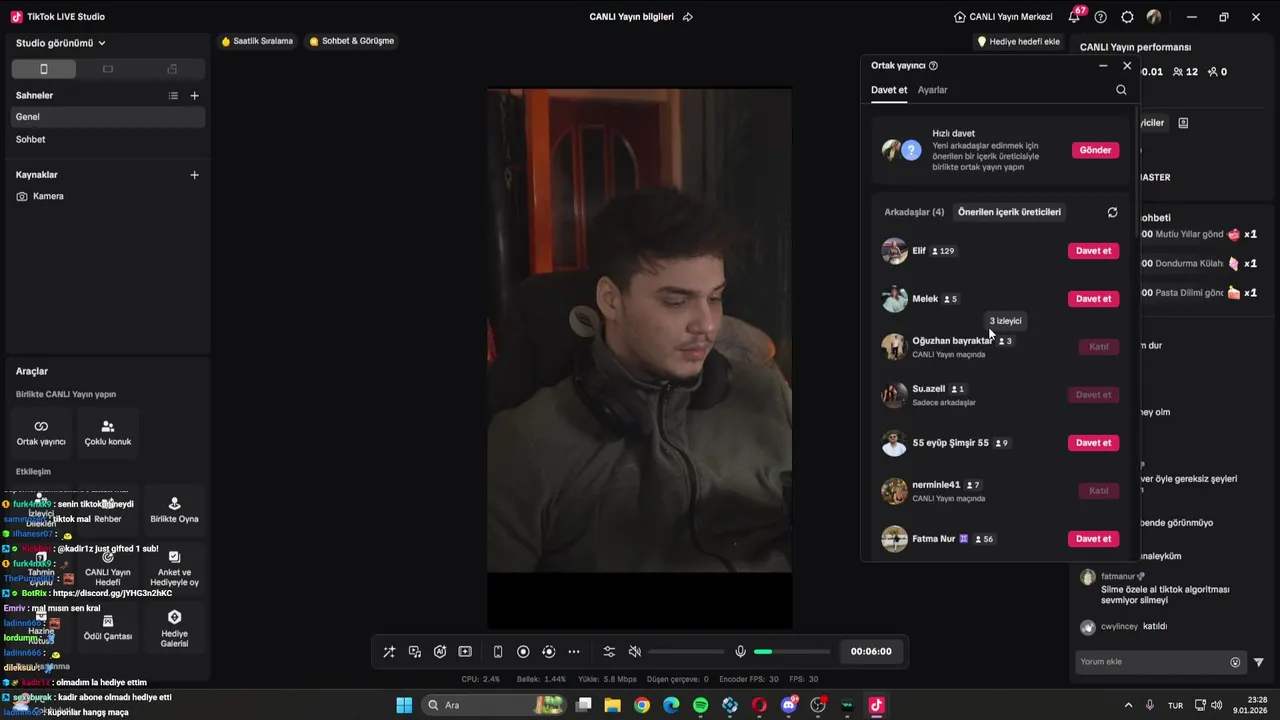Send quick invite with Gönder
The height and width of the screenshot is (720, 1280).
[1095, 150]
